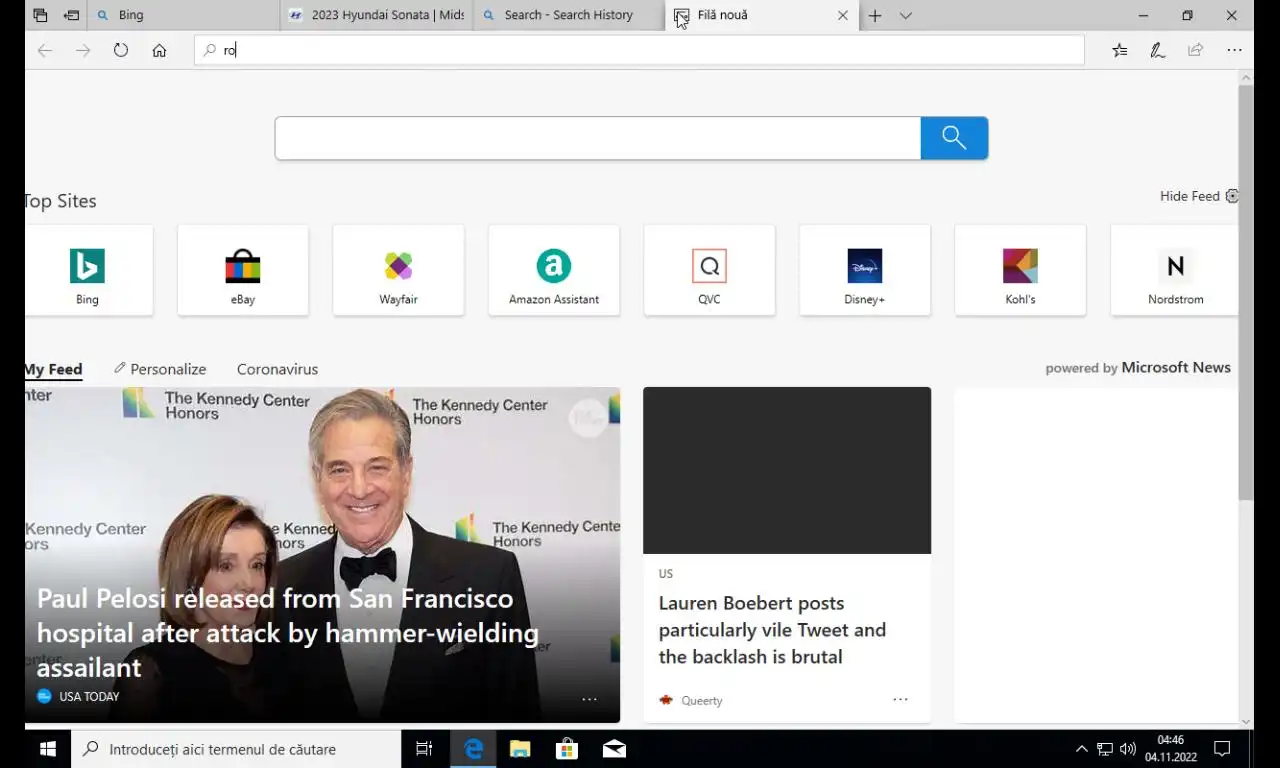Click Hide Feed settings link
The height and width of the screenshot is (768, 1280).
(x=1199, y=196)
